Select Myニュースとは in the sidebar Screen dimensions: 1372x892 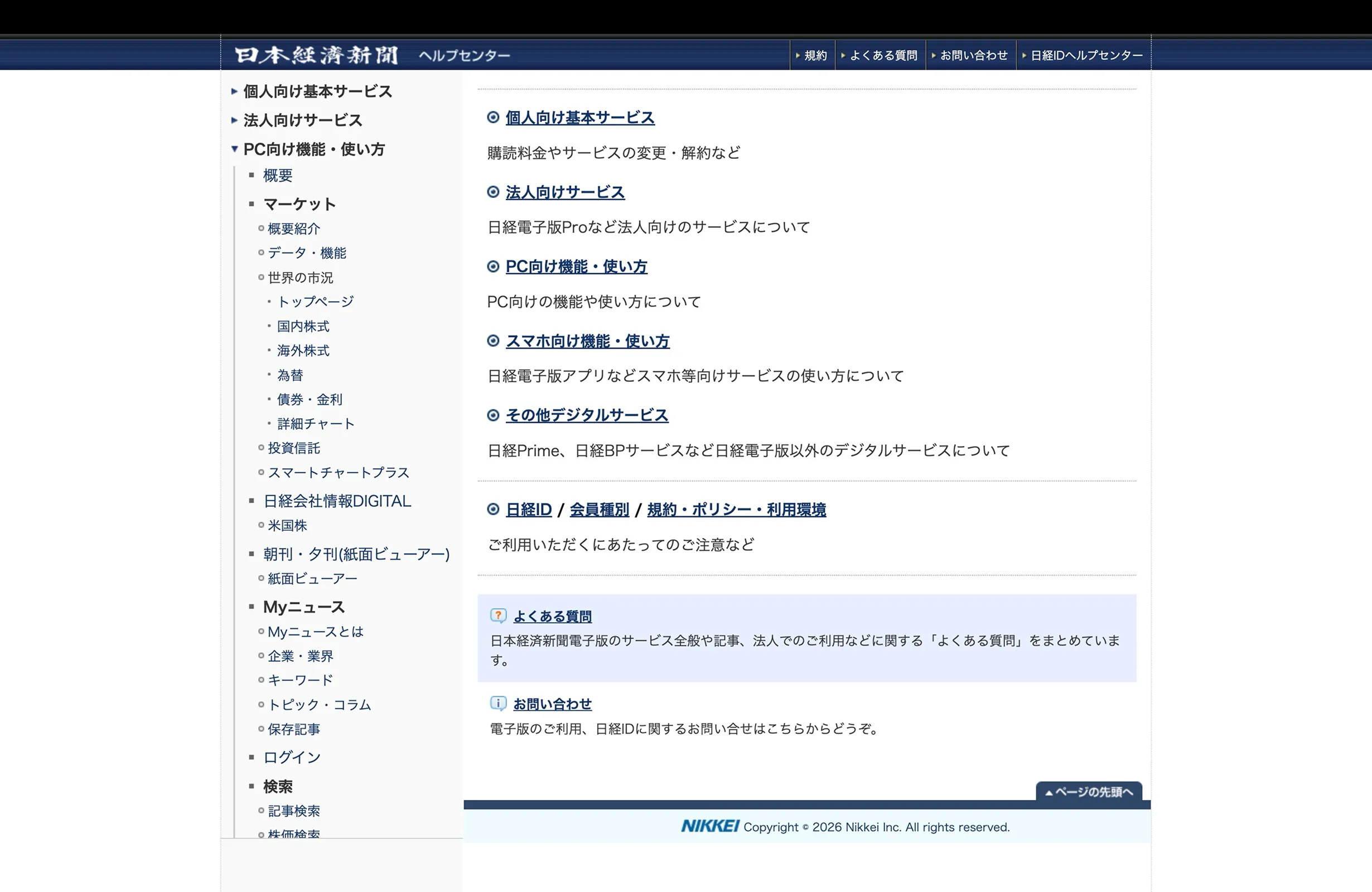click(316, 632)
